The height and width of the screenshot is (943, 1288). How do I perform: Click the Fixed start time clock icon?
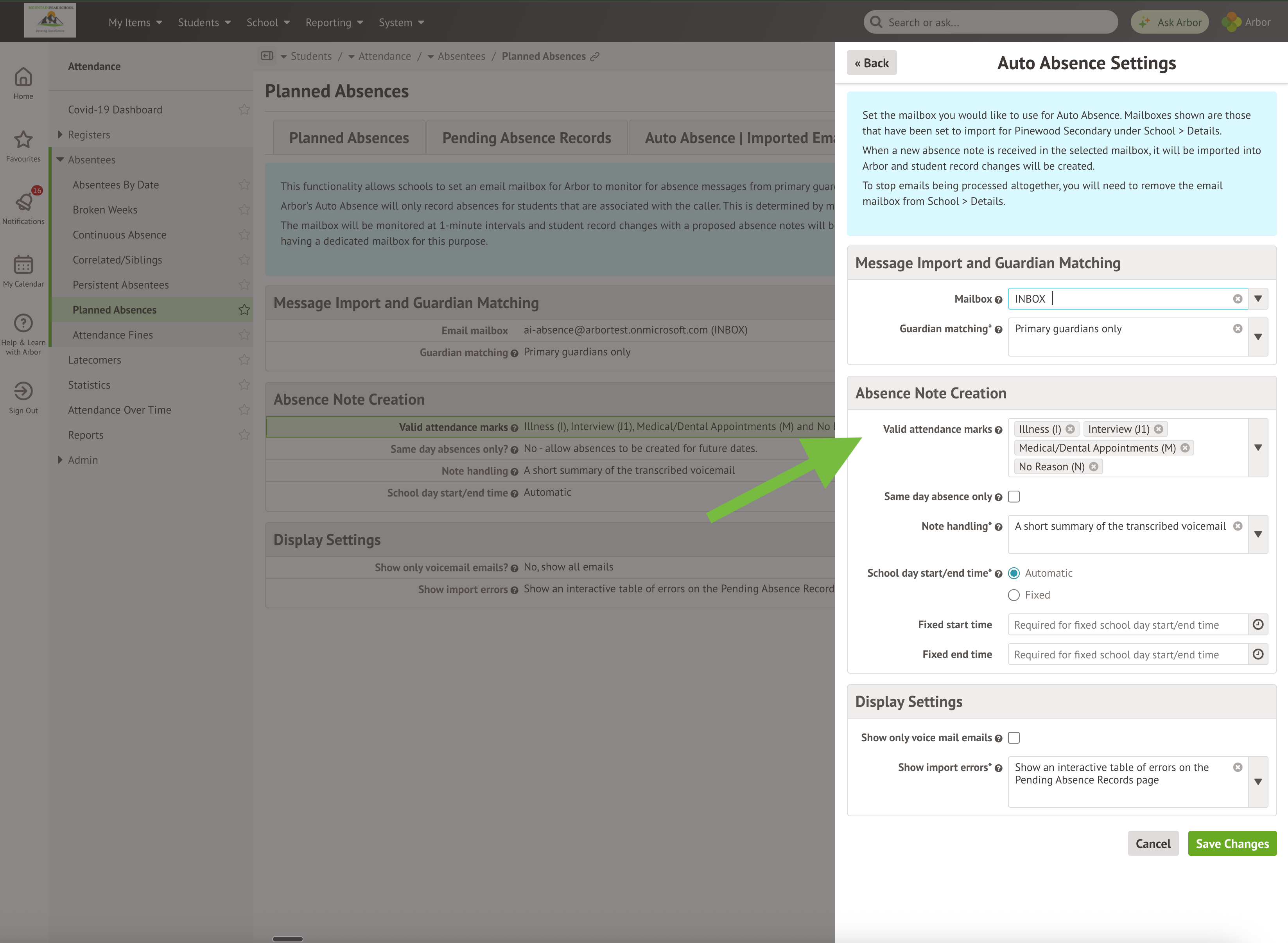(1258, 624)
